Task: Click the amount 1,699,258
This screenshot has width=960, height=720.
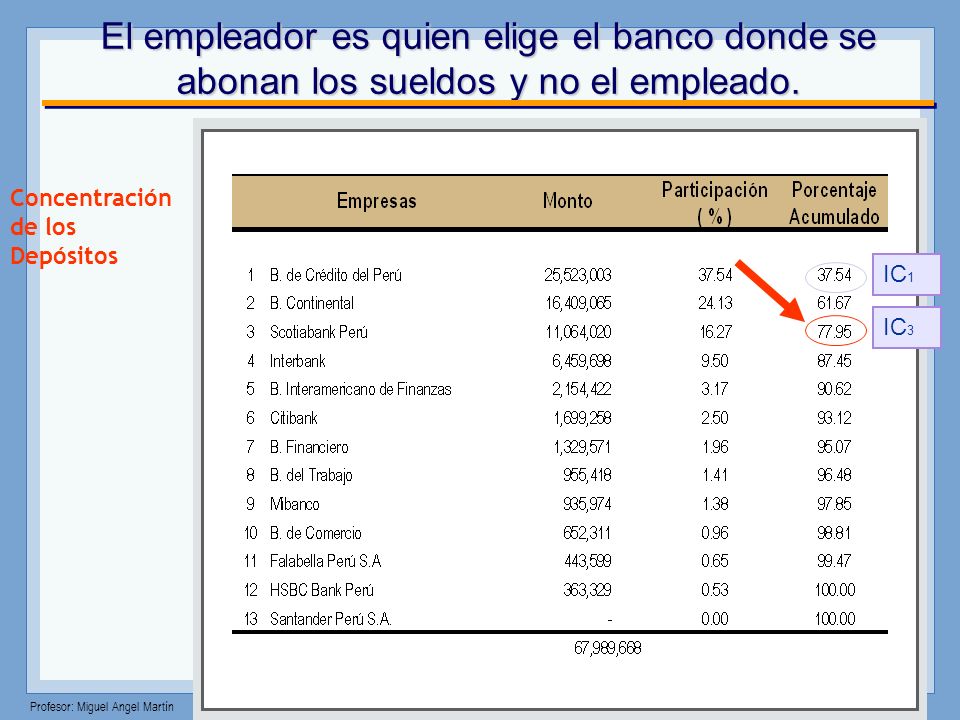Action: (582, 418)
